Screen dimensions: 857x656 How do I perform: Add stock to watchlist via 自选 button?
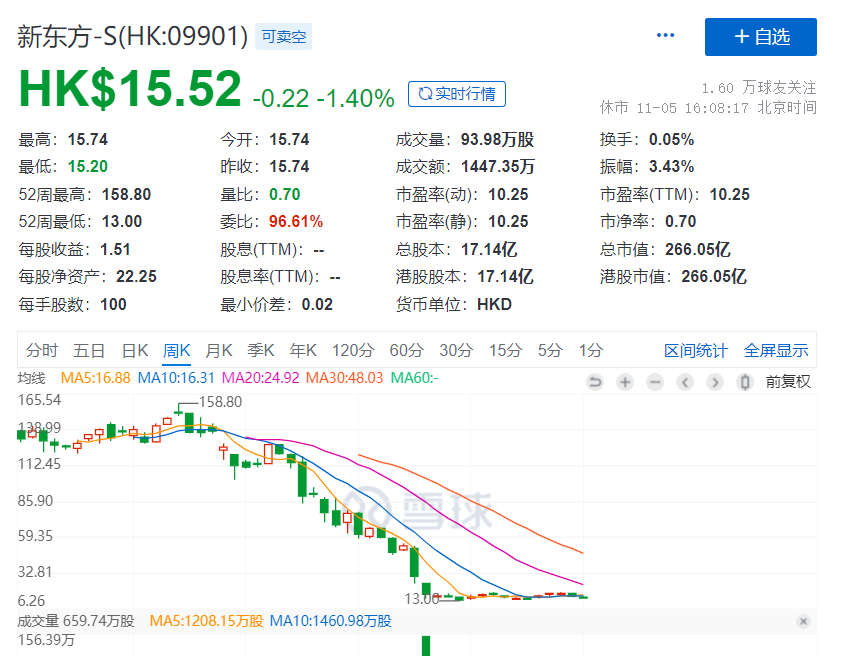[x=761, y=38]
